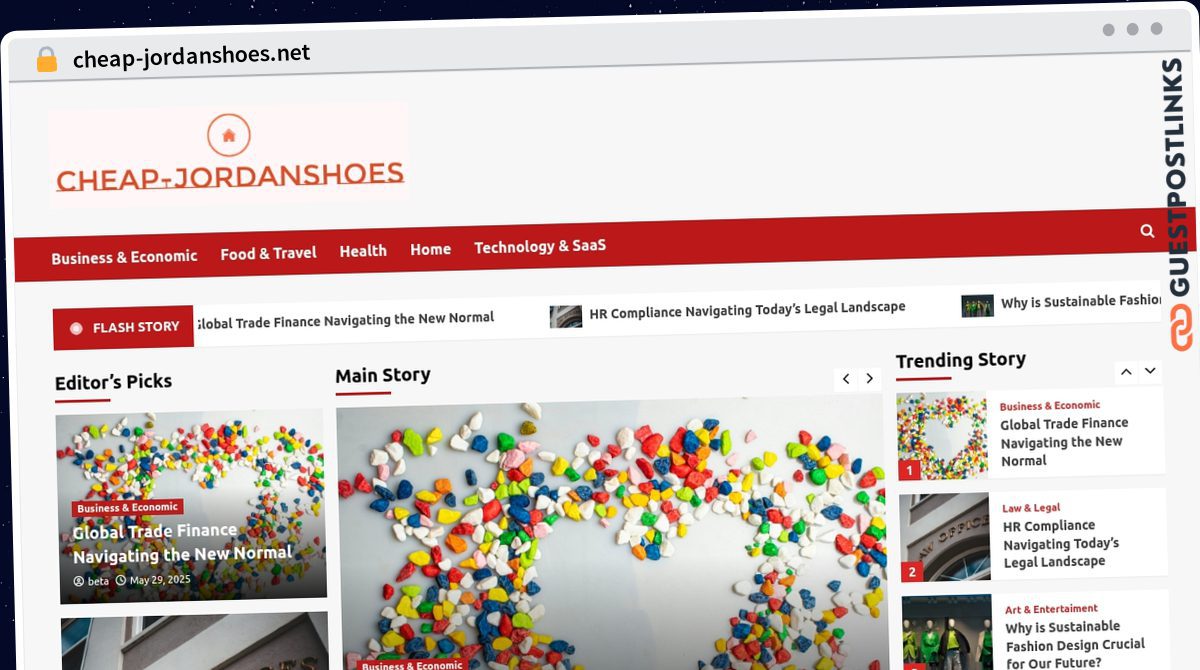The height and width of the screenshot is (670, 1200).
Task: Open the Art & Entertaiment category tag
Action: pyautogui.click(x=1051, y=609)
